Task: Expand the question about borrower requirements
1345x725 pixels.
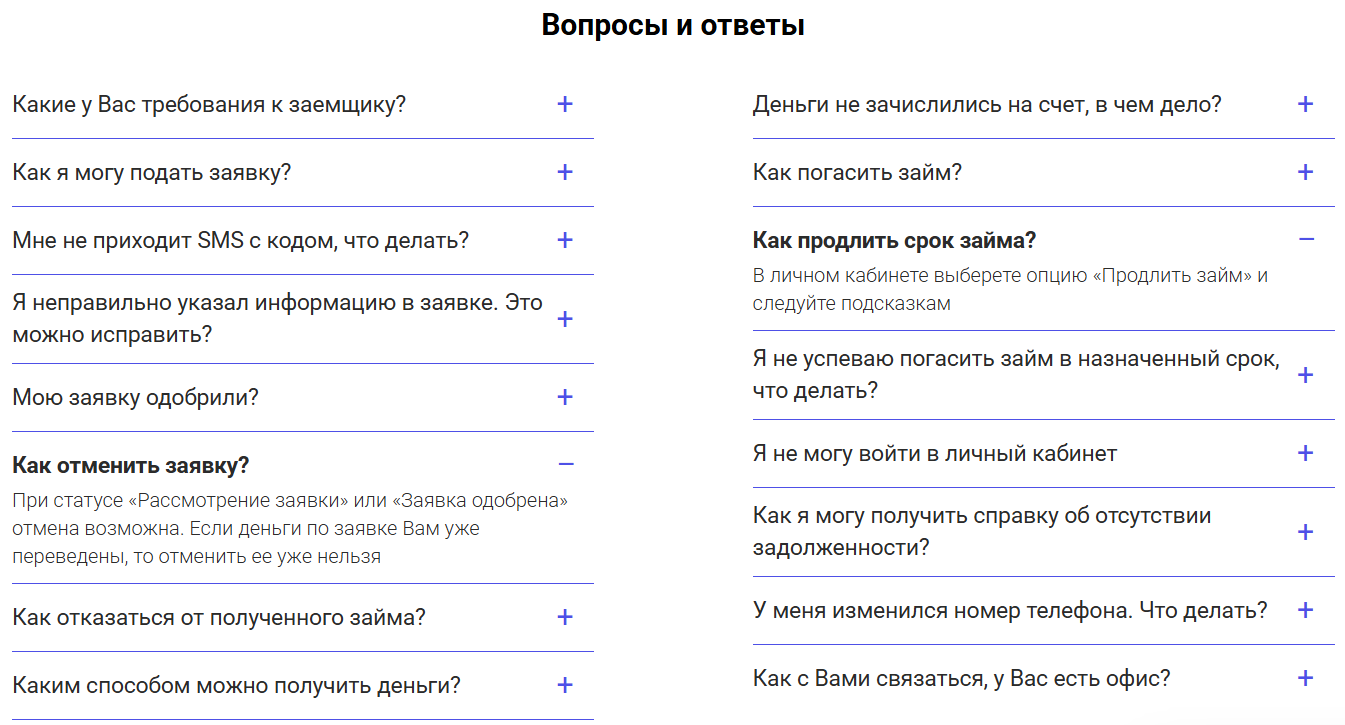Action: point(566,103)
